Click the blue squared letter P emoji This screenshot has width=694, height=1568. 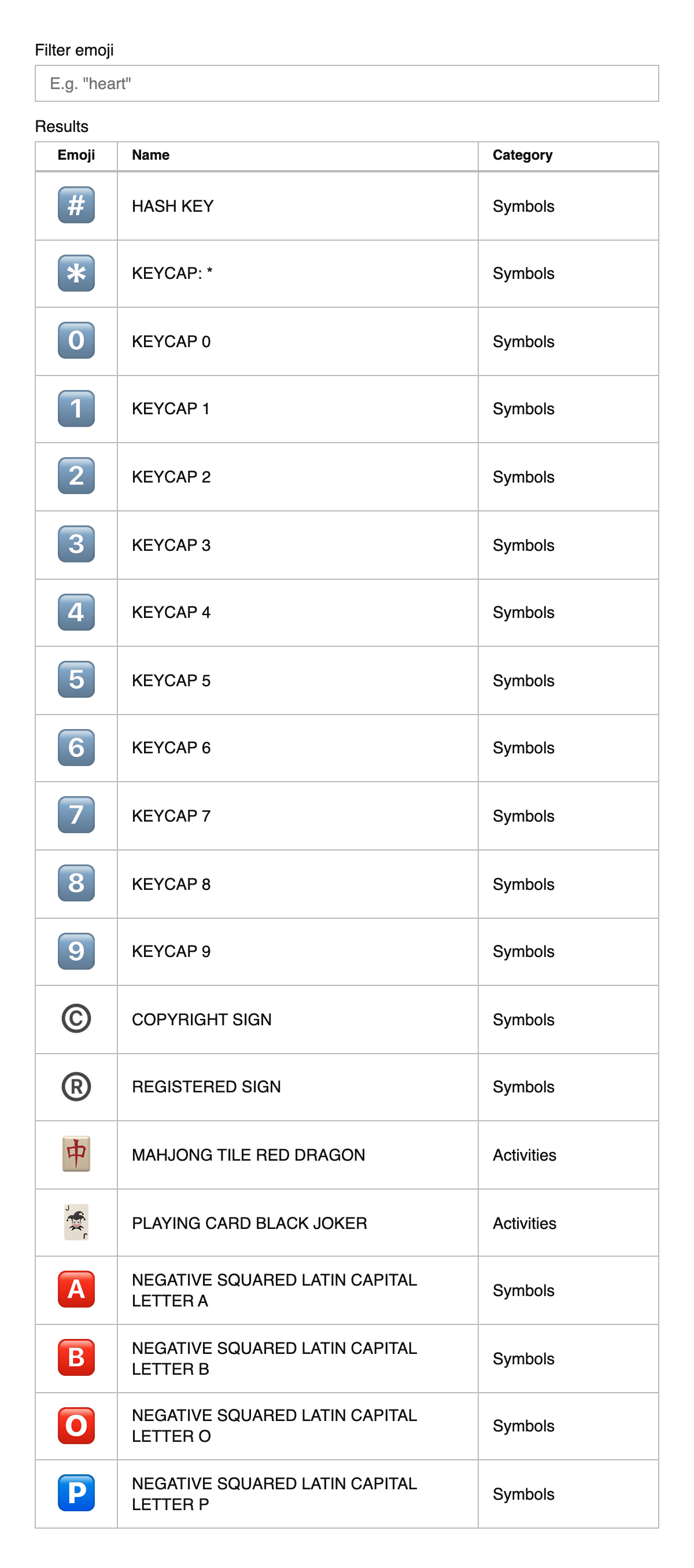(x=76, y=1493)
